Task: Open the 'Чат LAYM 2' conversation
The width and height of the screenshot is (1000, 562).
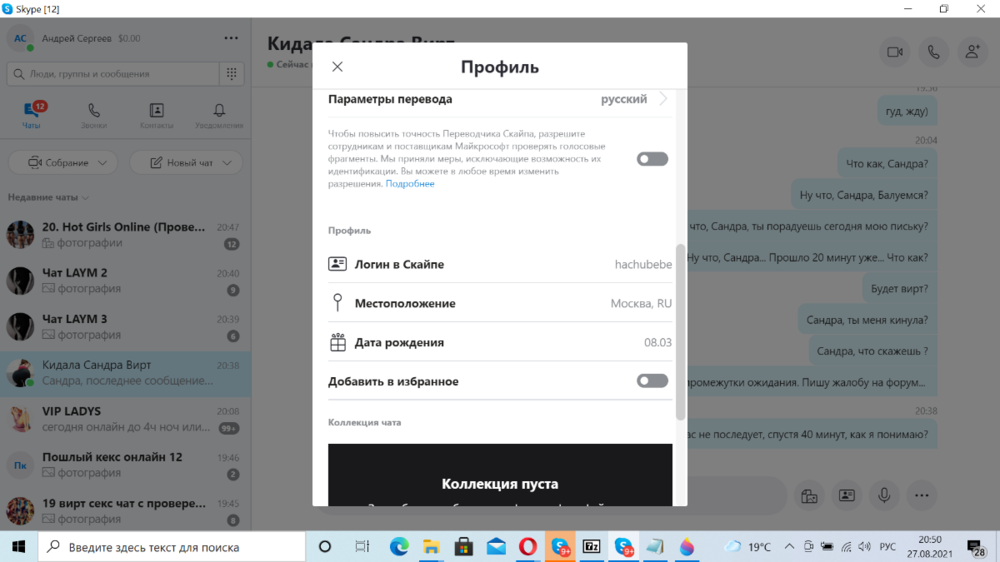Action: coord(125,281)
